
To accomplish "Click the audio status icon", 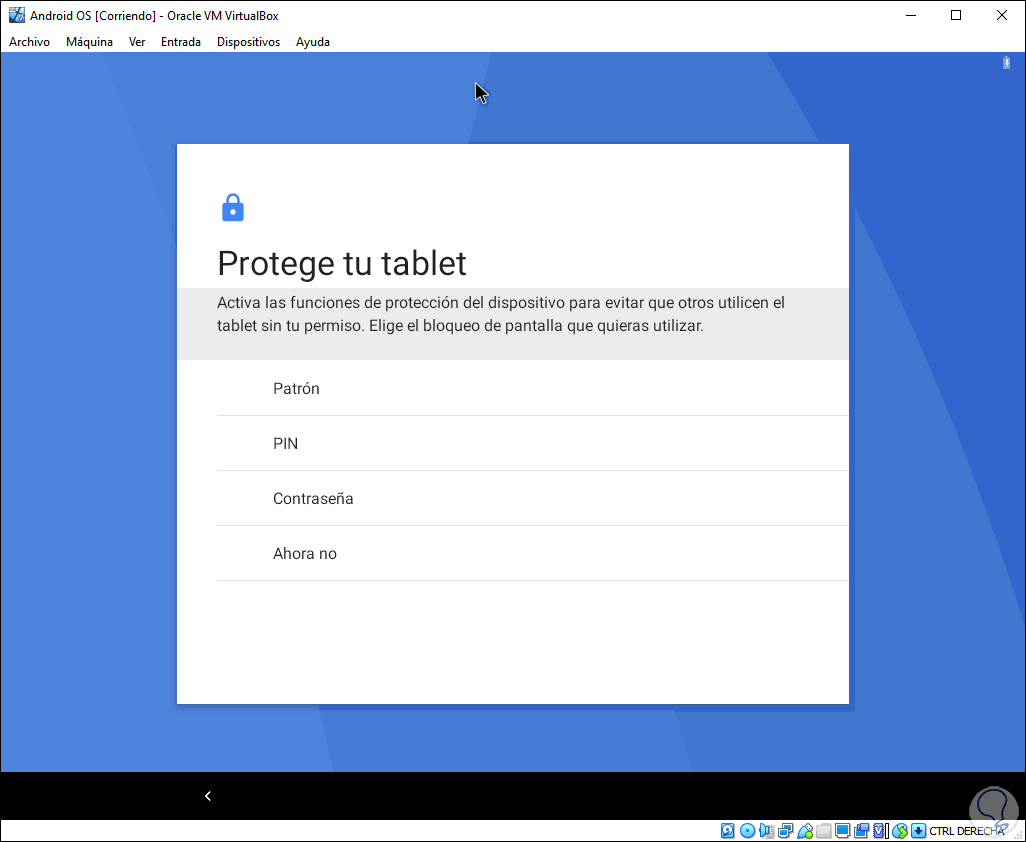I will pos(766,831).
